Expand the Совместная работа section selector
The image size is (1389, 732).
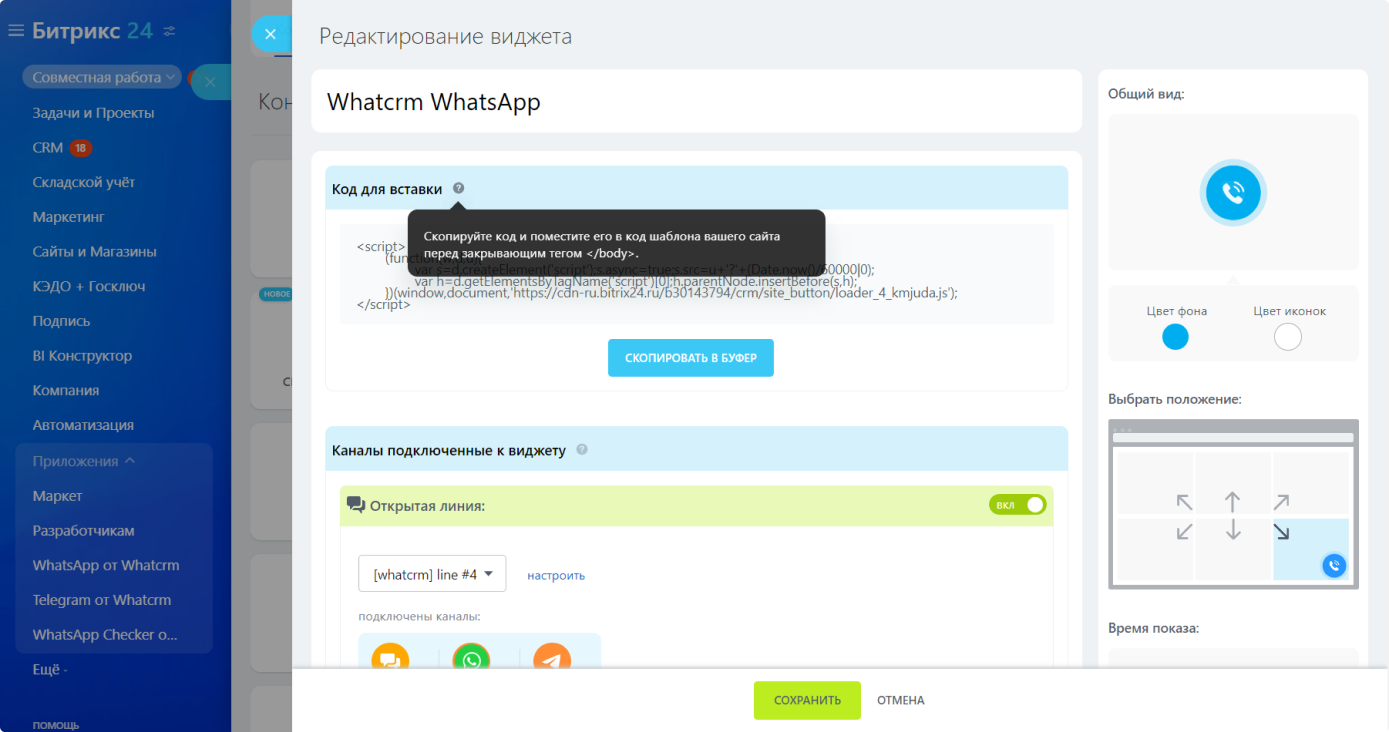click(102, 77)
